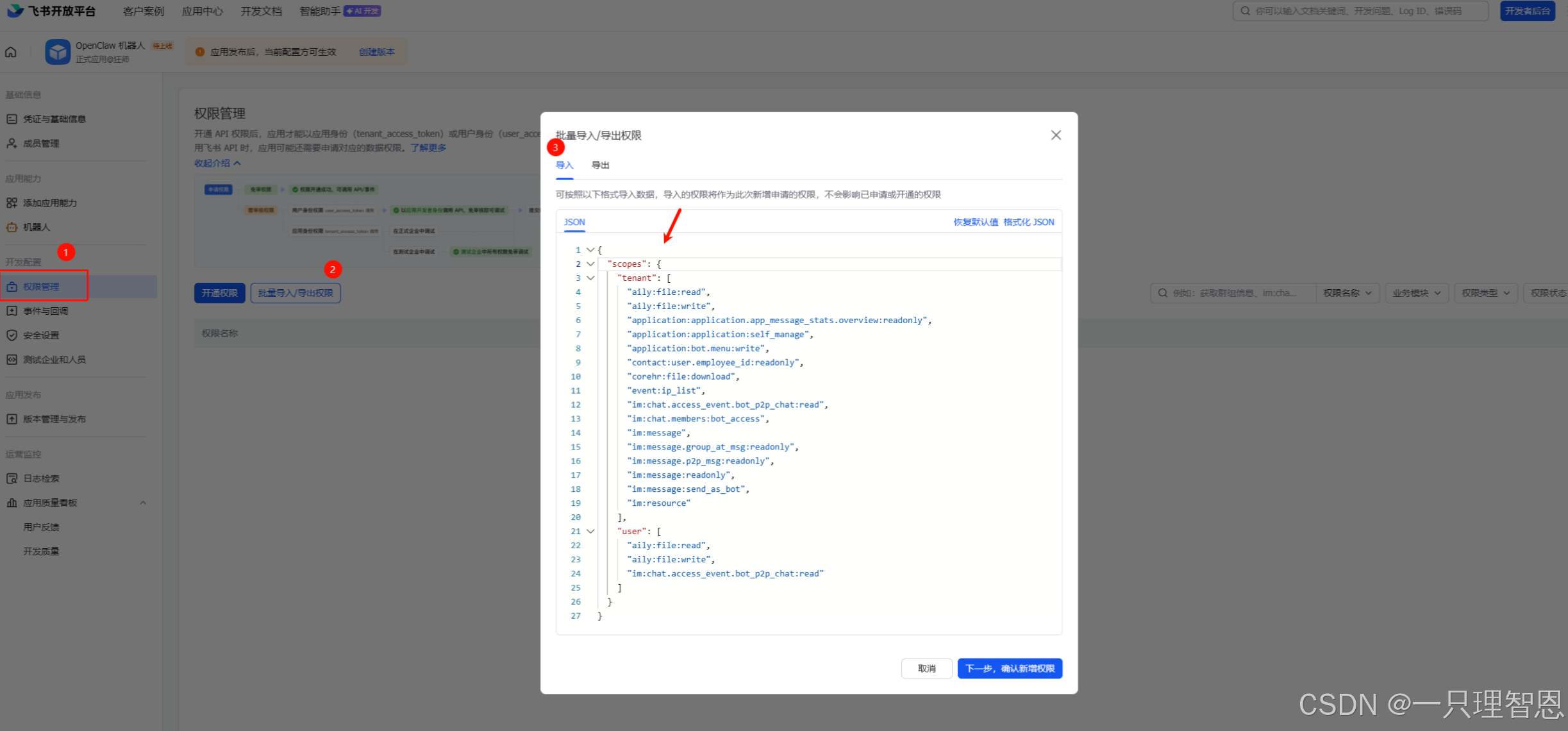Close the 批量导入/导出权限 dialog
The height and width of the screenshot is (731, 1568).
tap(1056, 135)
